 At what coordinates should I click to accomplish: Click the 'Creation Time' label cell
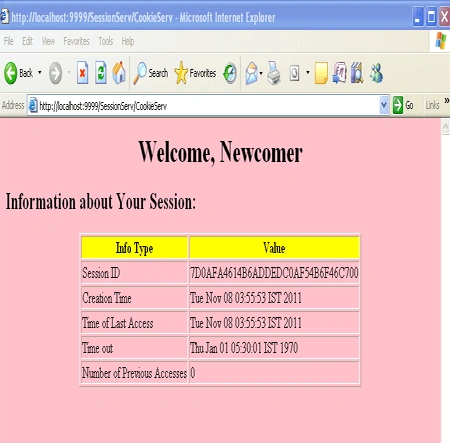(134, 298)
